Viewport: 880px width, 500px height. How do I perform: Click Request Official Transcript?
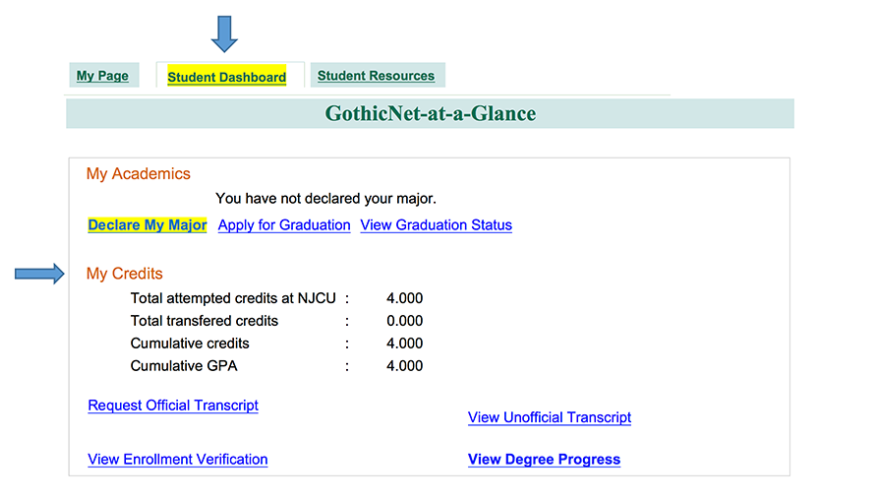click(173, 405)
